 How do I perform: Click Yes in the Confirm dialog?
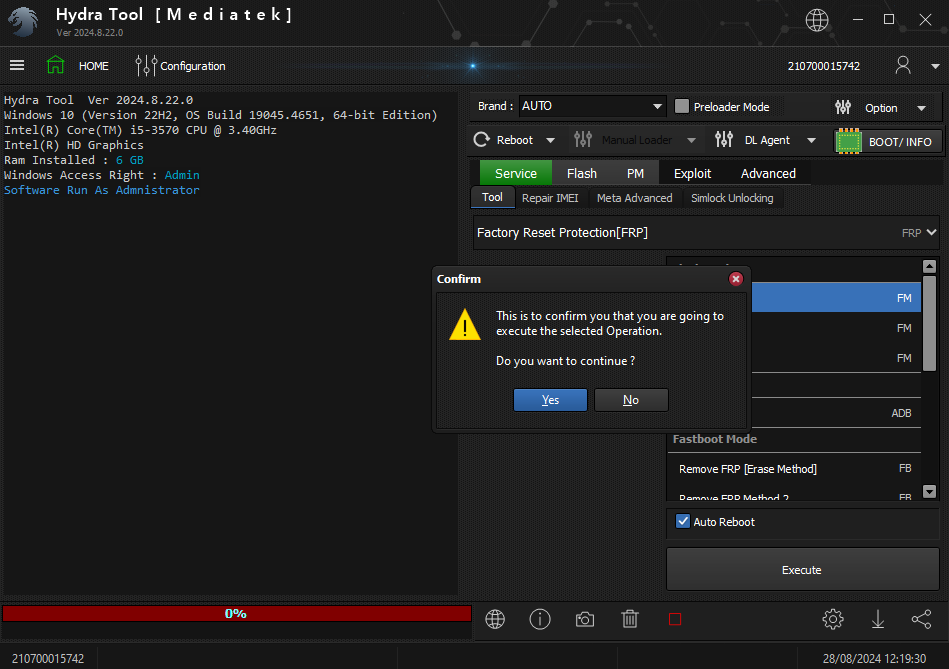550,400
